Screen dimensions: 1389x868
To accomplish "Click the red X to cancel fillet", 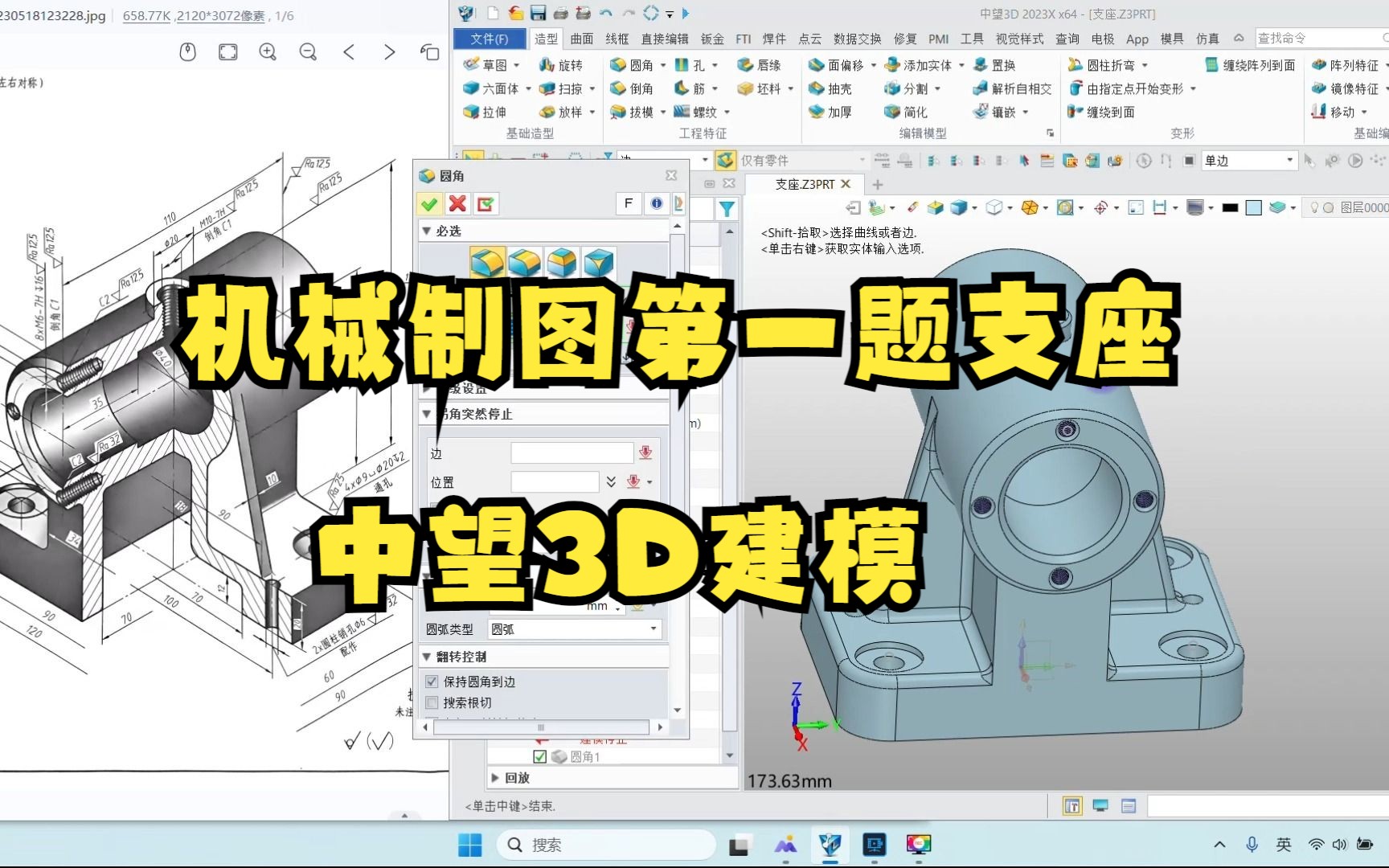I will (x=457, y=204).
